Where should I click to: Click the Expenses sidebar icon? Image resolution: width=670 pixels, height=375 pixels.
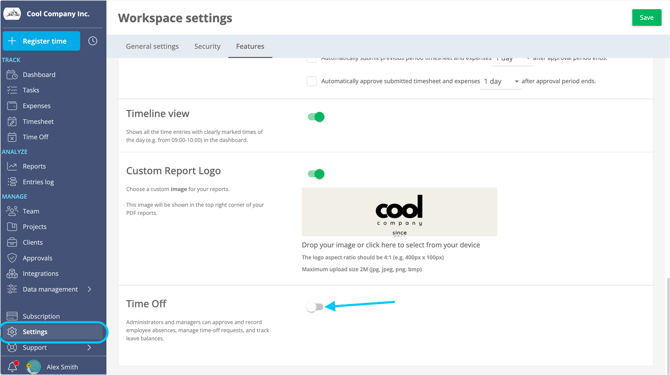(x=12, y=105)
